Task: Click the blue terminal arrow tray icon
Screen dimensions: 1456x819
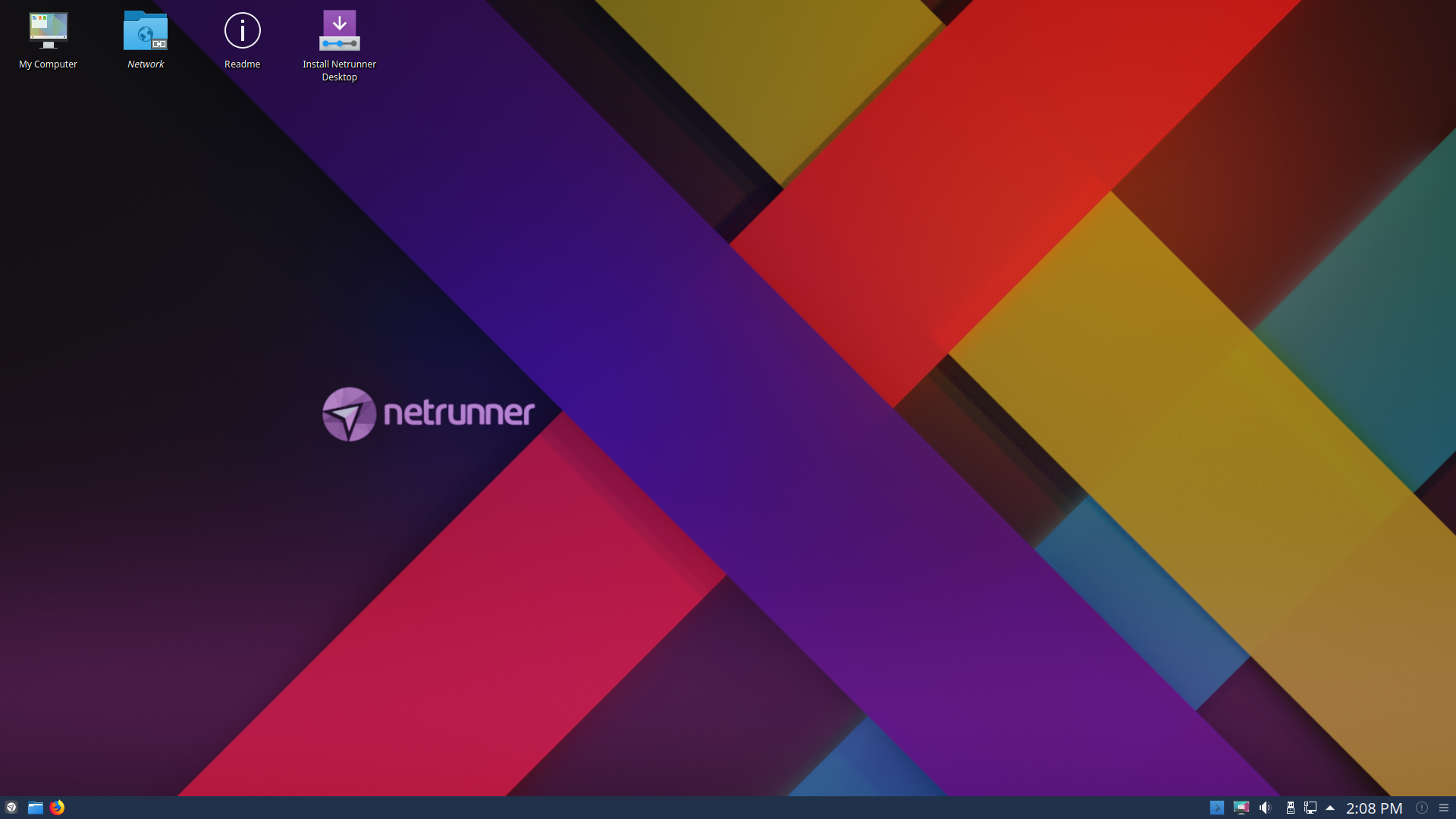Action: (1217, 808)
